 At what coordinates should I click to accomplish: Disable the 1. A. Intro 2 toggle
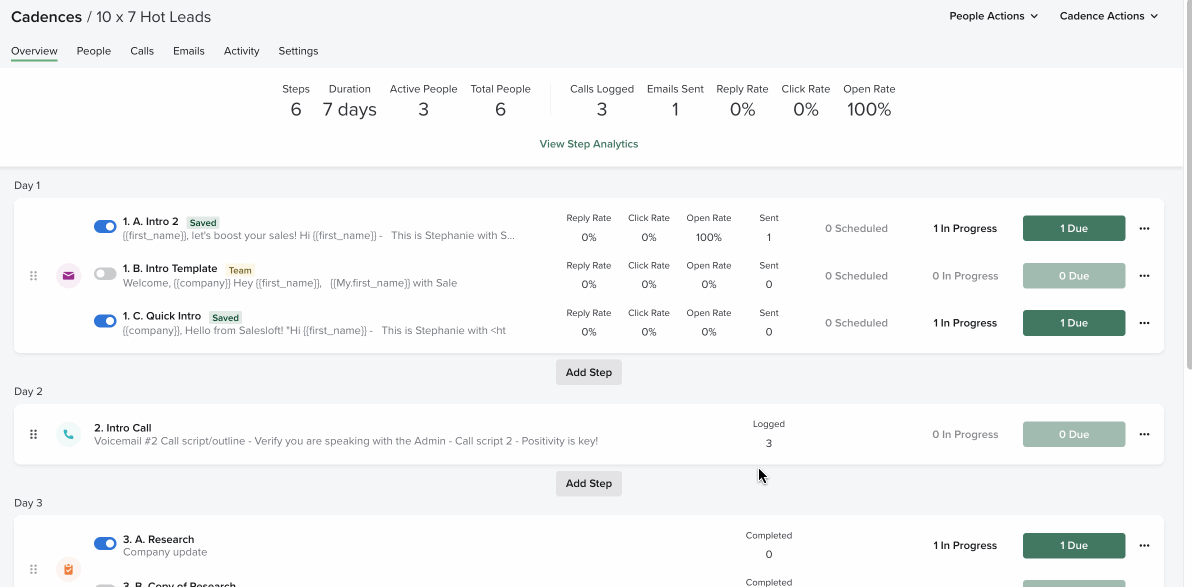[105, 227]
